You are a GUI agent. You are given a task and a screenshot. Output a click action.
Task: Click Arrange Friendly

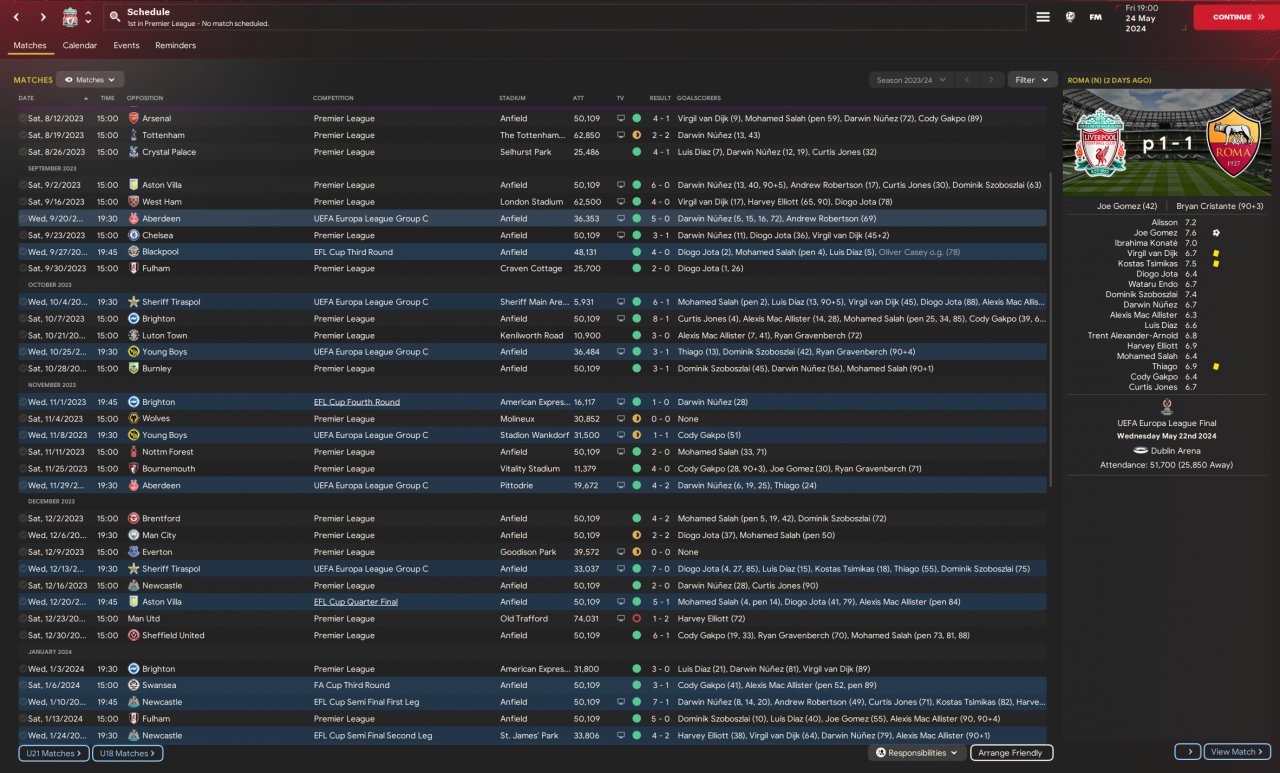(1011, 753)
